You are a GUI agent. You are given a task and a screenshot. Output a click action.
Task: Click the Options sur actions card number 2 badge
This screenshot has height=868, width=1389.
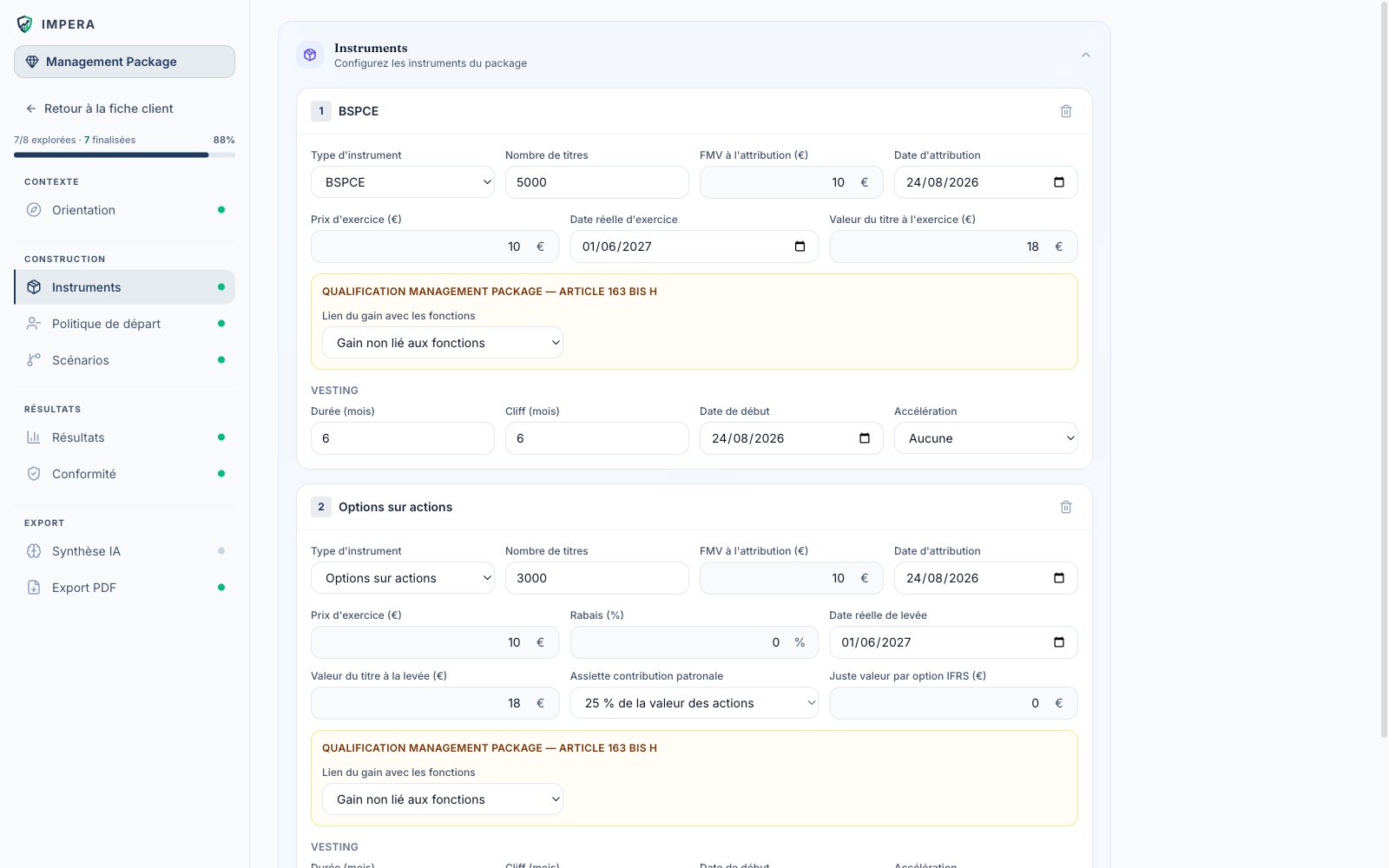tap(321, 507)
